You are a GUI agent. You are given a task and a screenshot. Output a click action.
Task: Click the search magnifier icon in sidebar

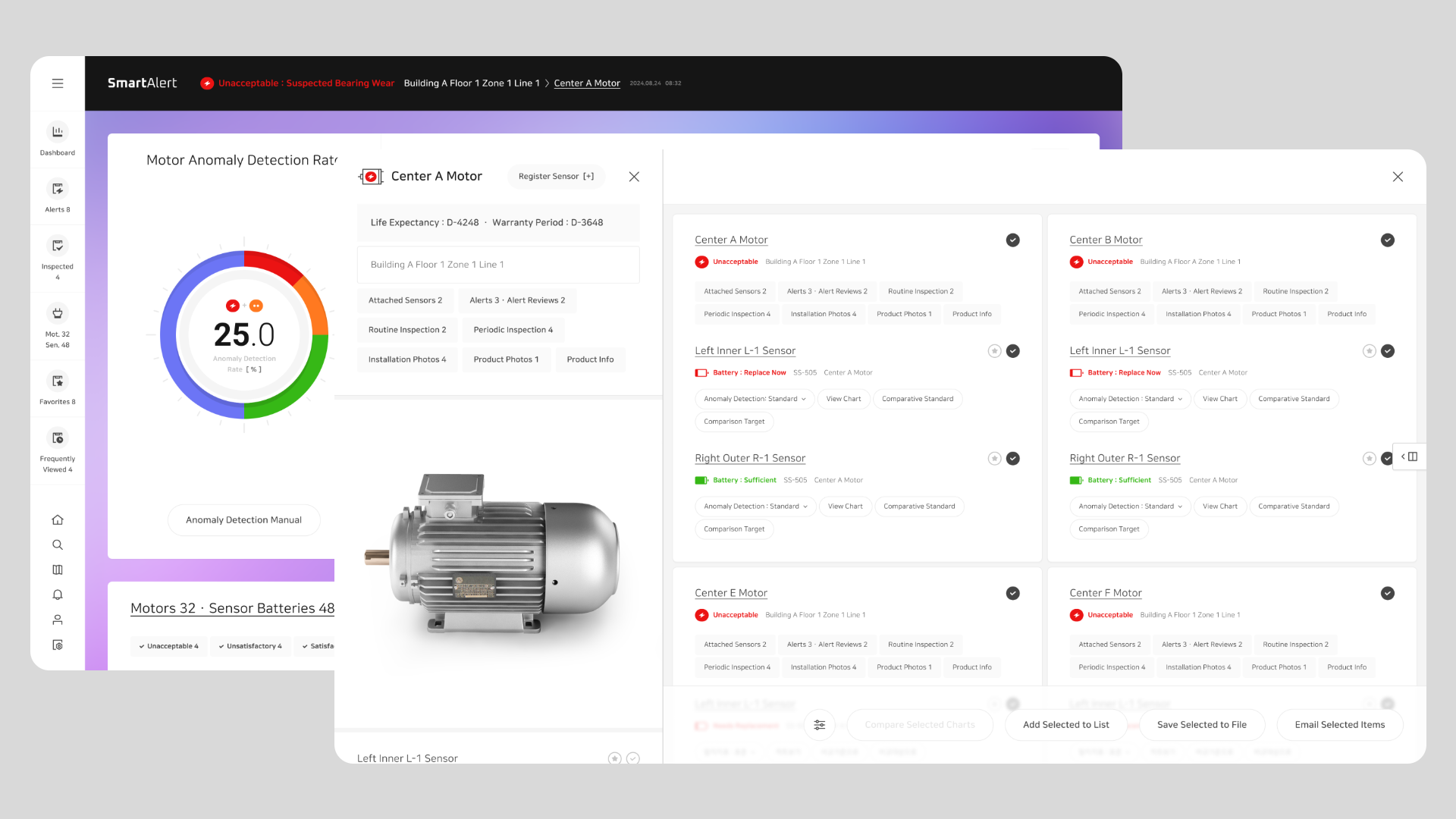(58, 545)
